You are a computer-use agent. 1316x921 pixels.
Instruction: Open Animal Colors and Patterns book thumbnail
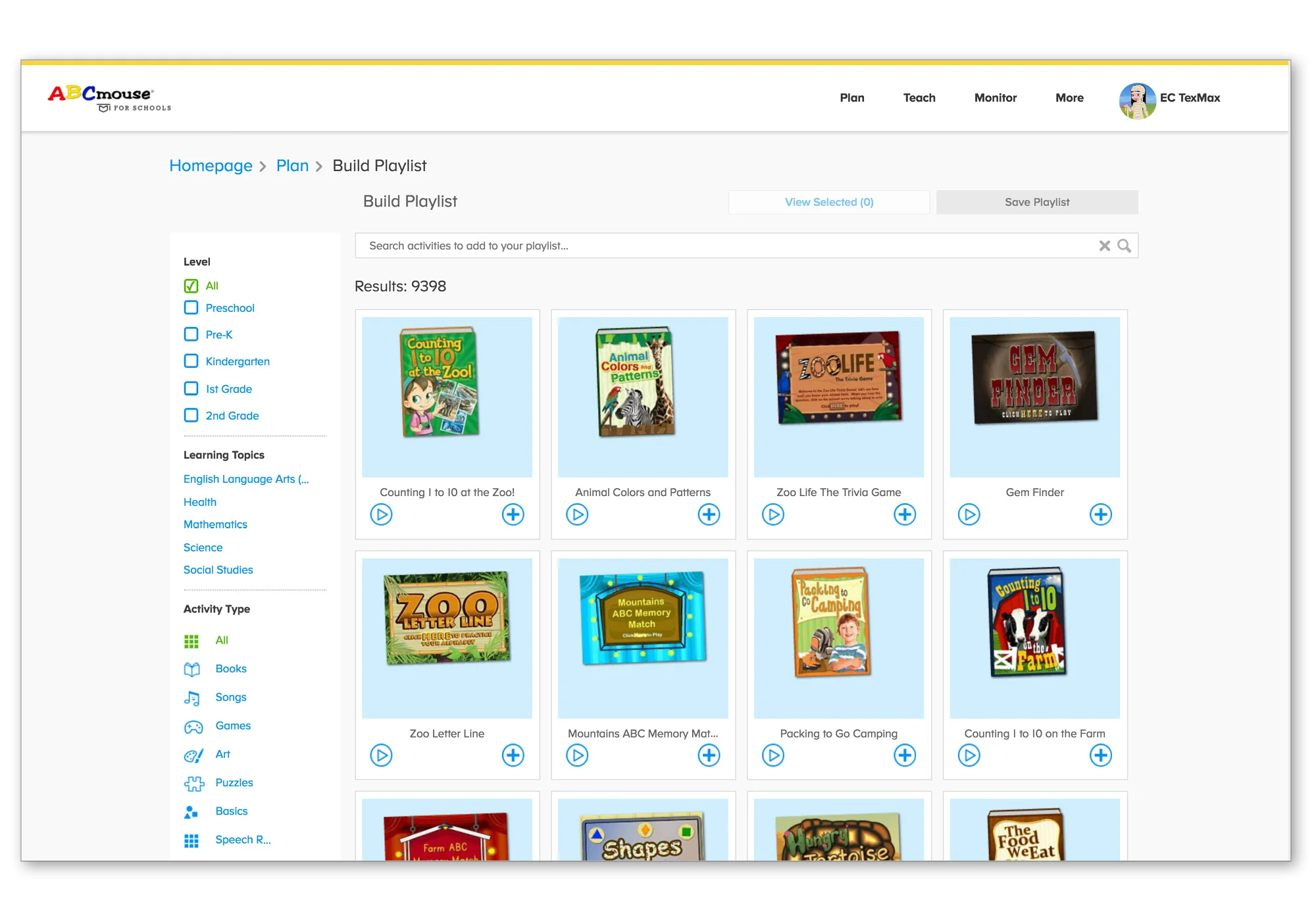pos(643,397)
